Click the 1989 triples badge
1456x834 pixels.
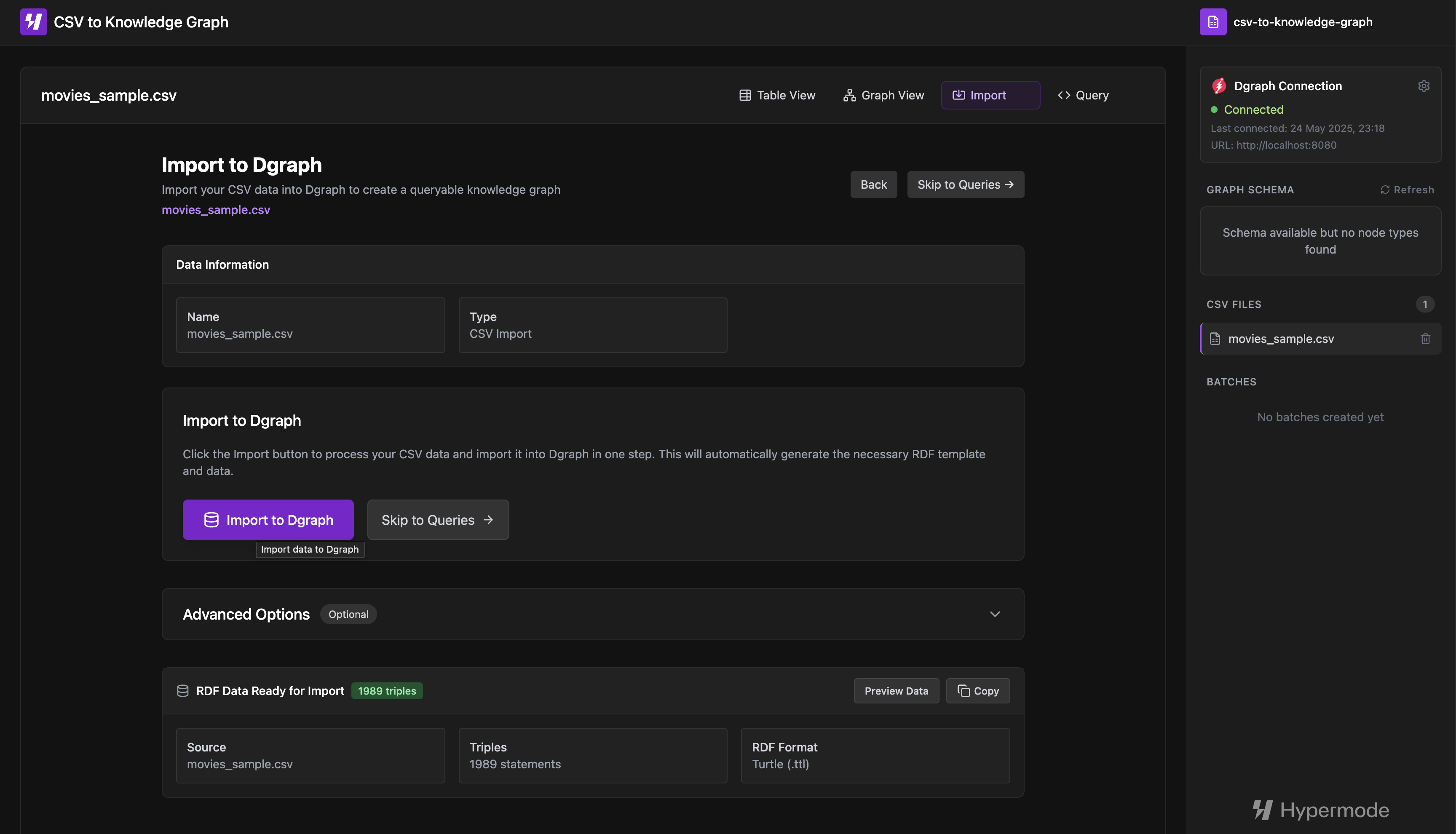point(387,691)
